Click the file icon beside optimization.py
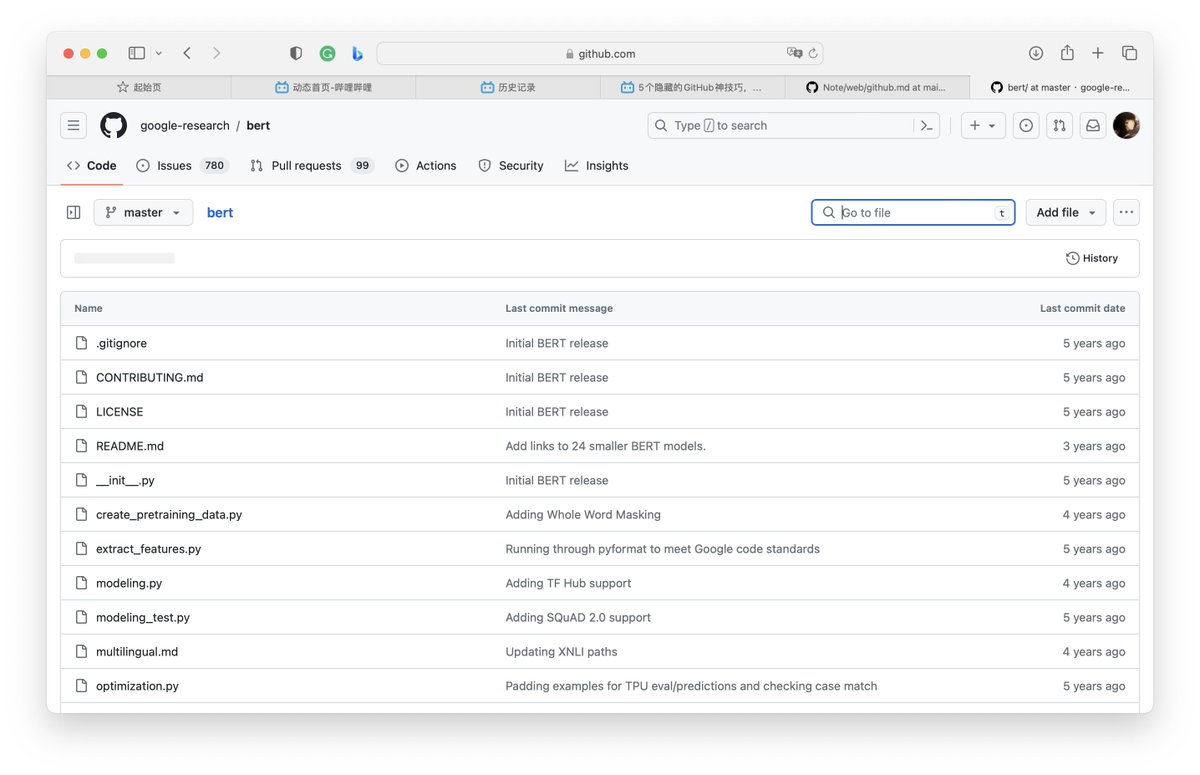 coord(82,686)
